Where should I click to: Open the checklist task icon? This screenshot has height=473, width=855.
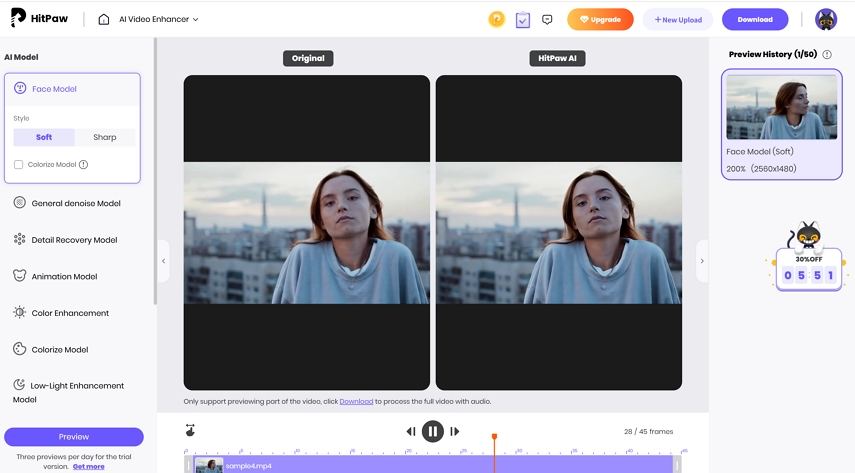tap(522, 20)
